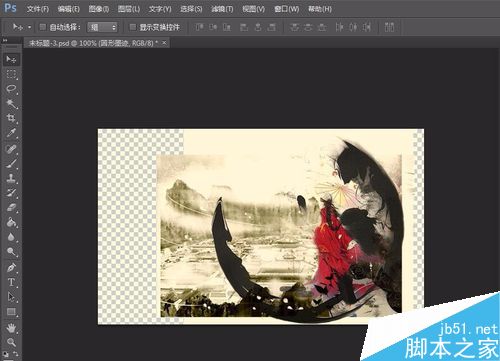Select the Healing Brush tool

pyautogui.click(x=11, y=149)
